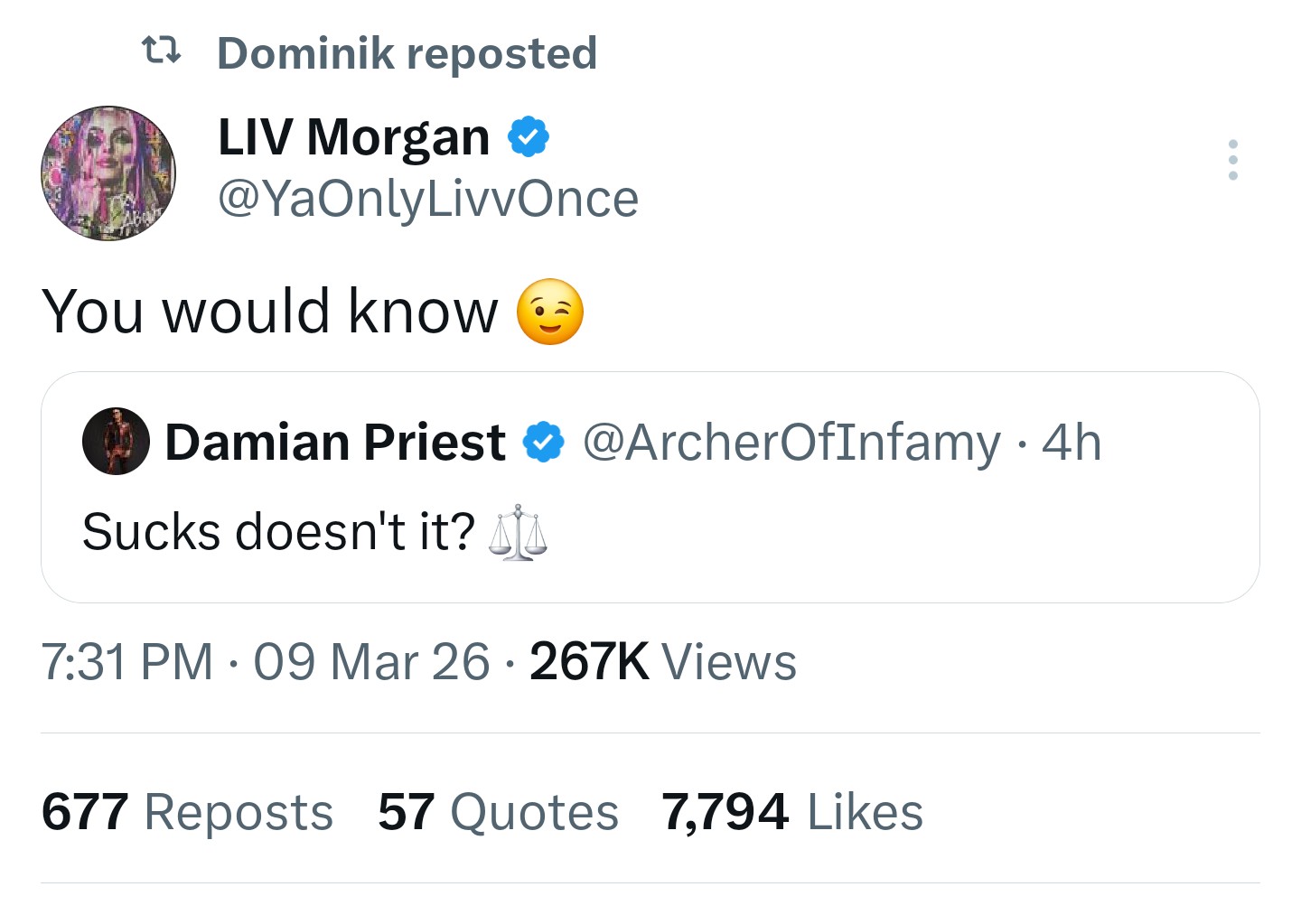Click the repost arrows icon beside Dominik
Image resolution: width=1301 pixels, height=924 pixels.
click(163, 51)
